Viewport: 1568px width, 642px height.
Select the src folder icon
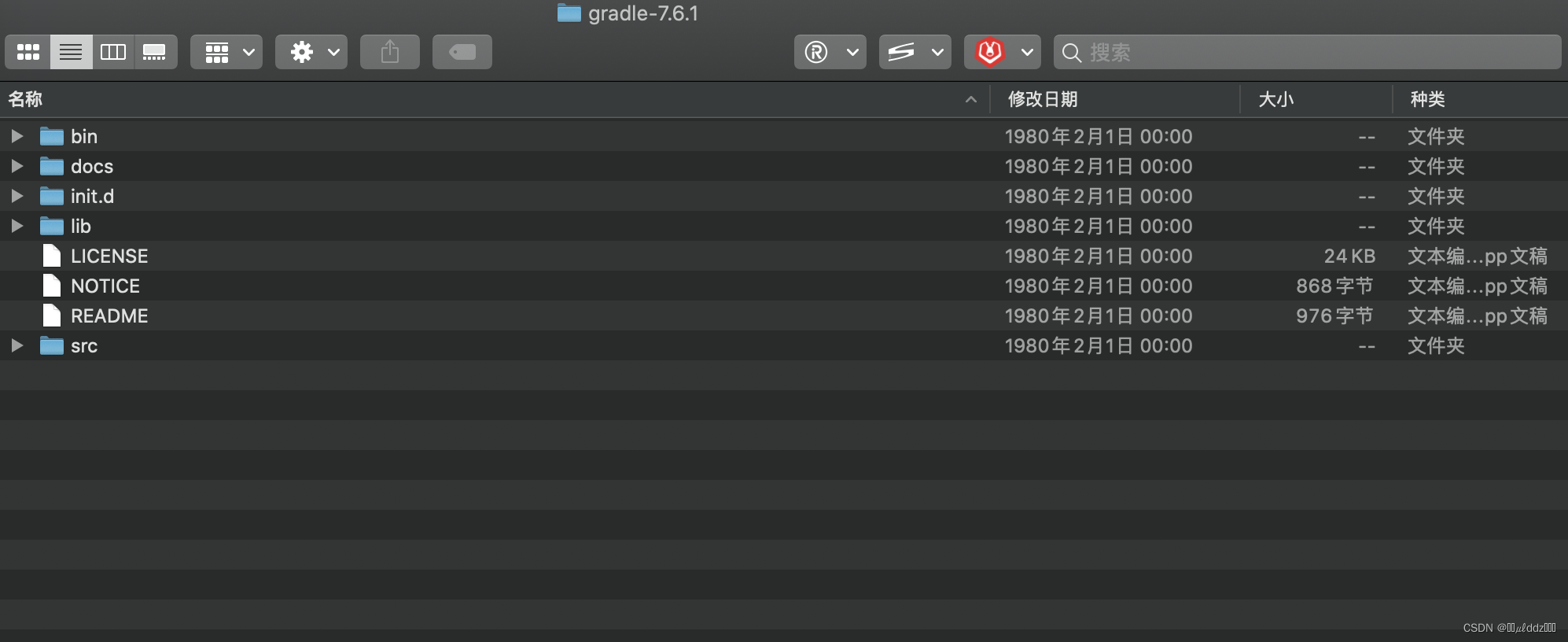pos(52,345)
